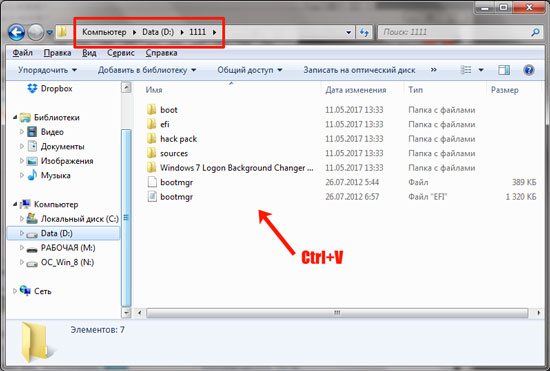The height and width of the screenshot is (371, 550).
Task: Select the sources folder icon
Action: click(x=152, y=153)
